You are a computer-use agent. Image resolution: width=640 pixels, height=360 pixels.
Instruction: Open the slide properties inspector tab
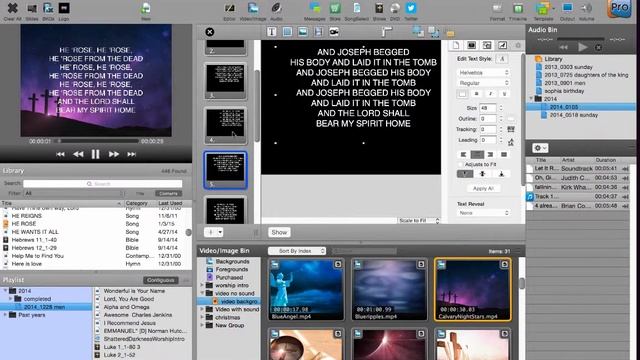point(471,45)
